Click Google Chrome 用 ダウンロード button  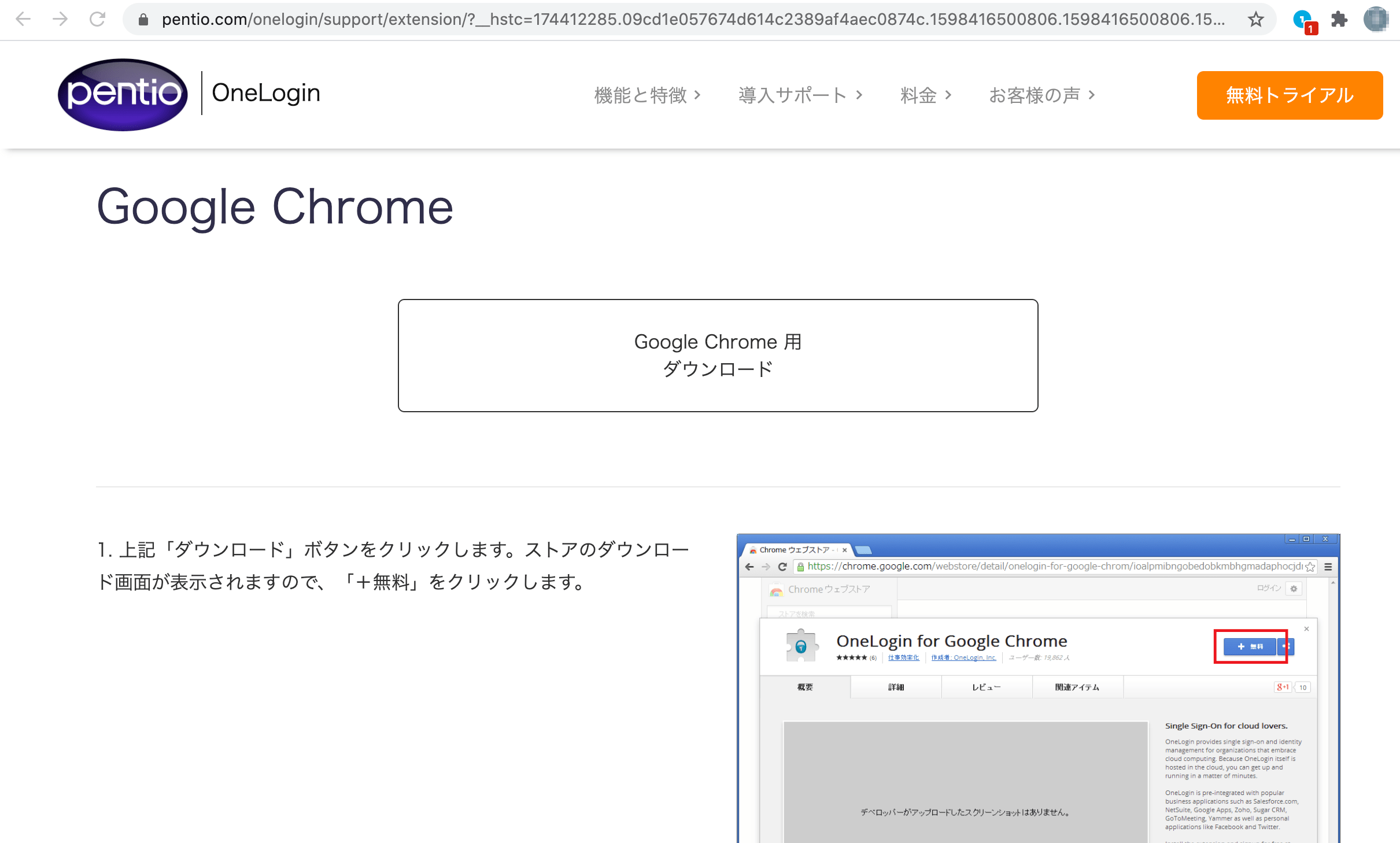718,355
